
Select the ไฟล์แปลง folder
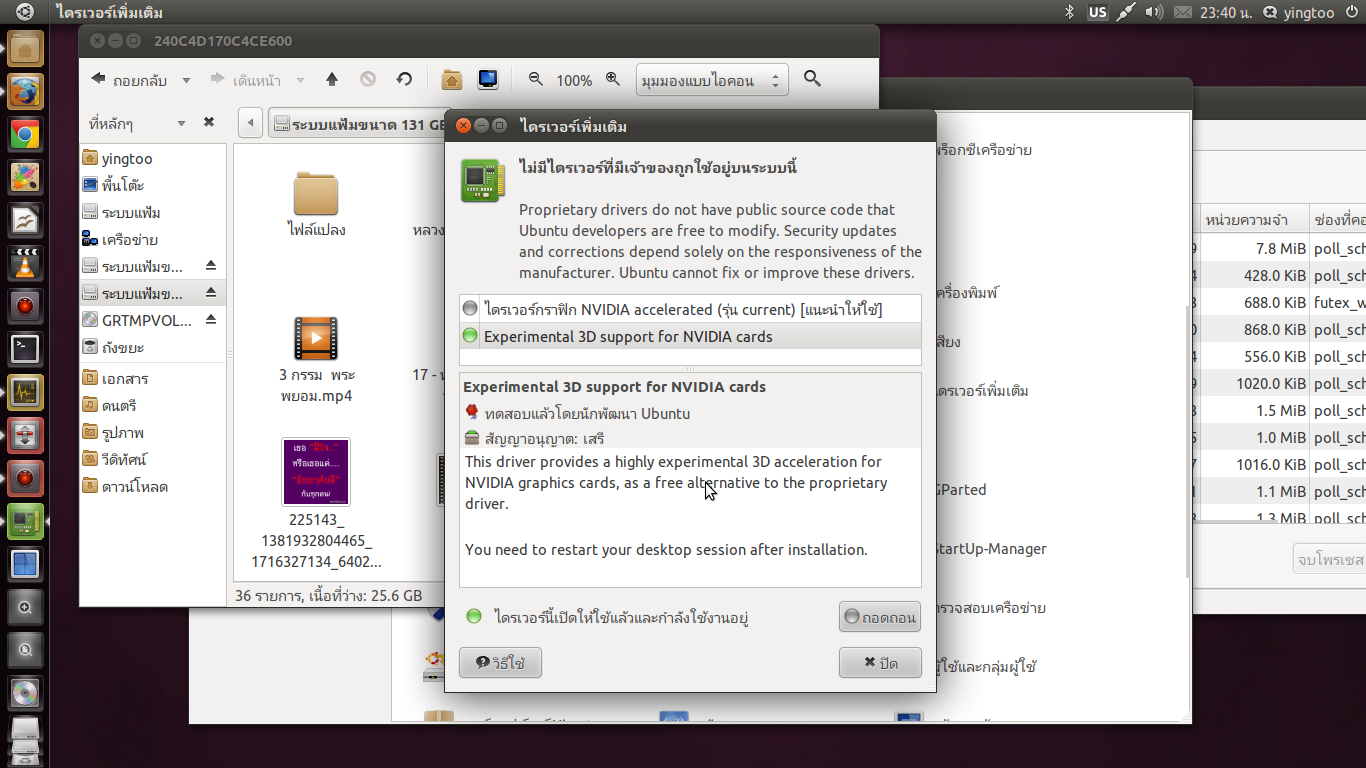pos(316,204)
